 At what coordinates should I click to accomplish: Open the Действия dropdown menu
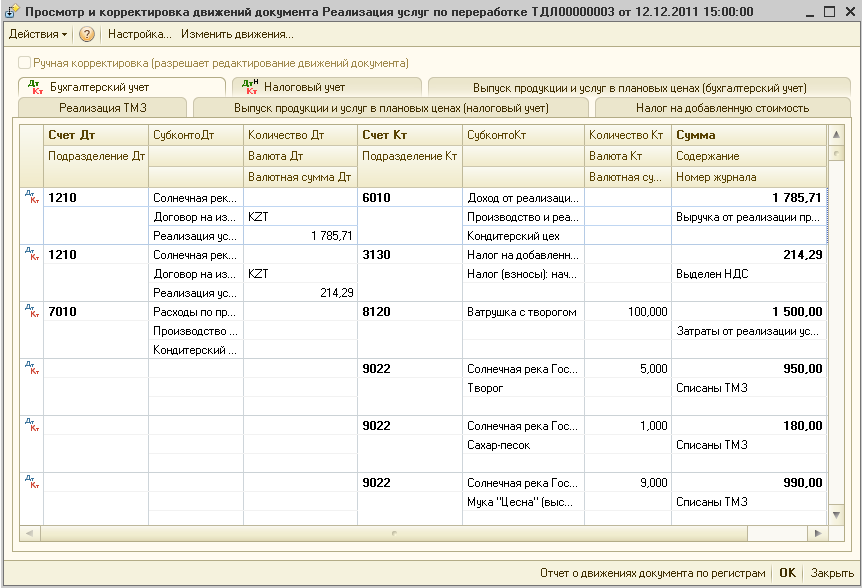point(38,34)
